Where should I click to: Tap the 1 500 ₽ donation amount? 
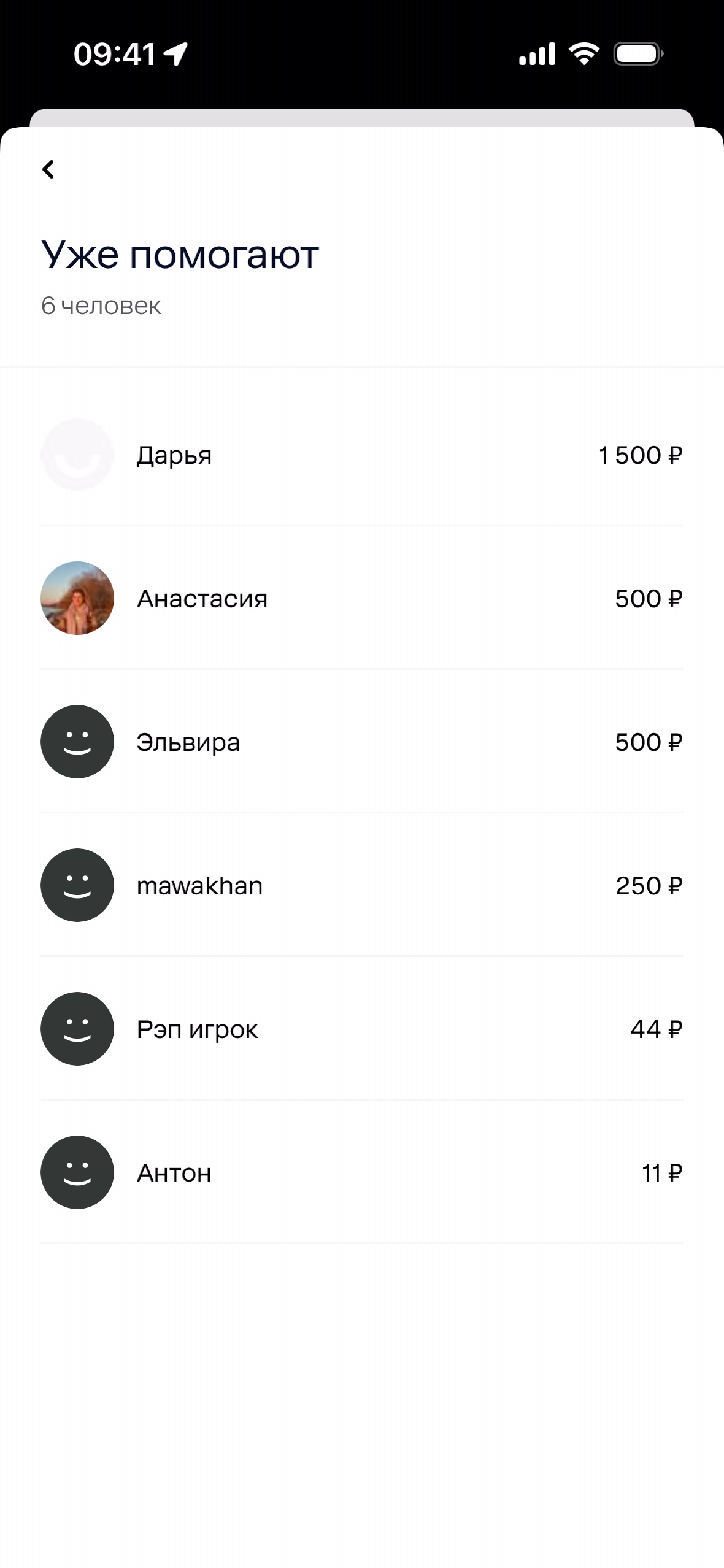640,455
